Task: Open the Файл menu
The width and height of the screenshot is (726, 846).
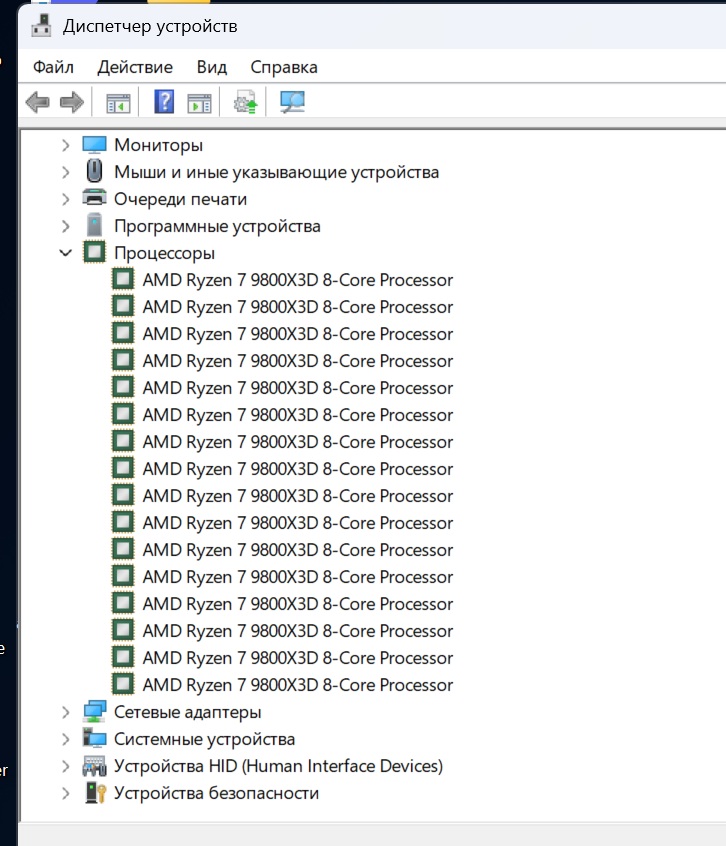Action: (53, 67)
